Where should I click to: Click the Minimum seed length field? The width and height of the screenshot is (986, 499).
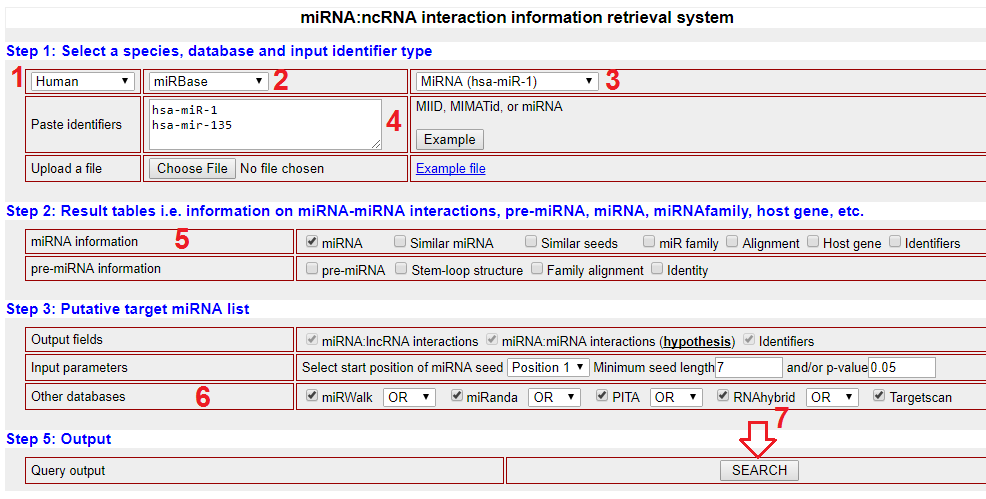click(748, 367)
